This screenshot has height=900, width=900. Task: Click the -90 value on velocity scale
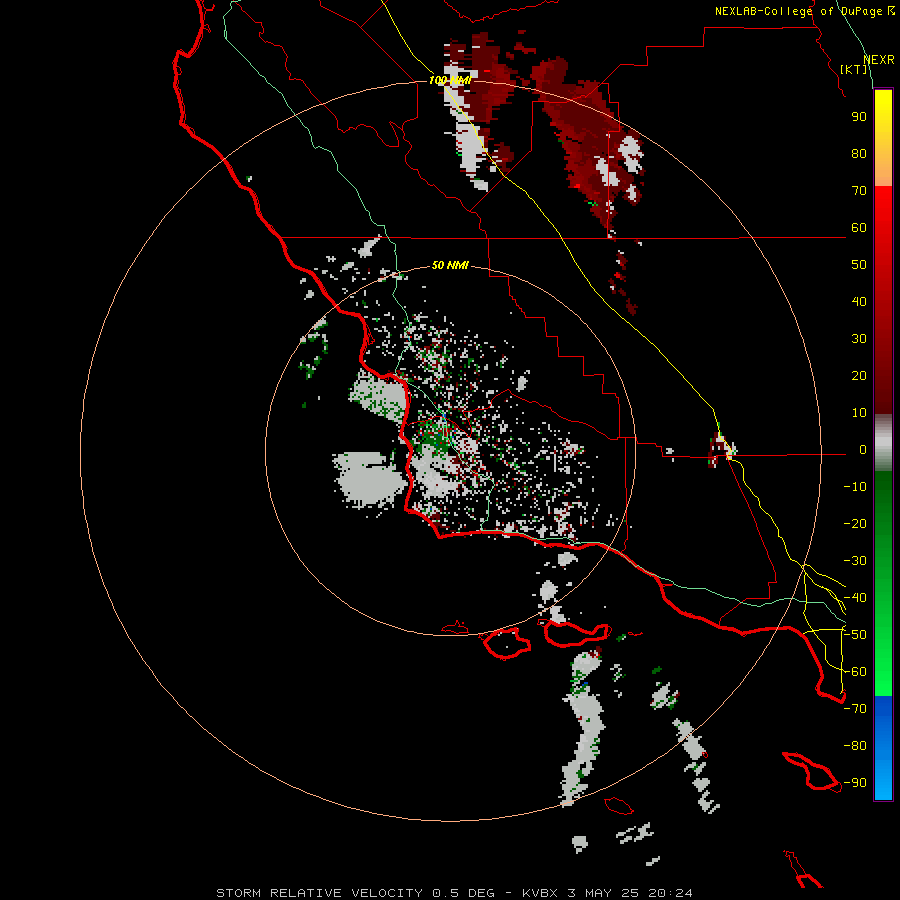coord(855,783)
